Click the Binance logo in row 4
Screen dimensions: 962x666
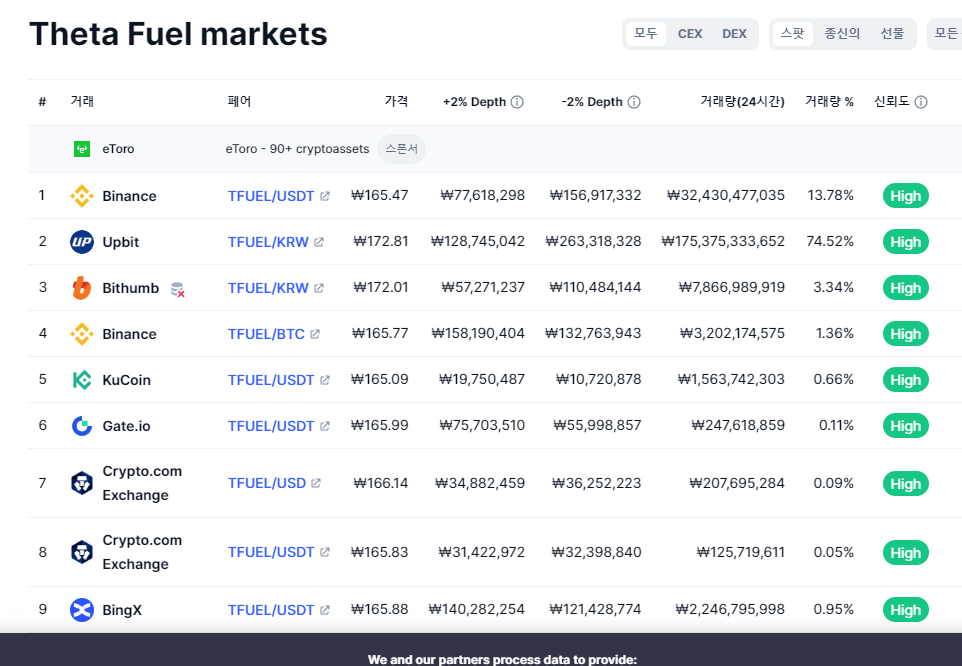coord(82,334)
